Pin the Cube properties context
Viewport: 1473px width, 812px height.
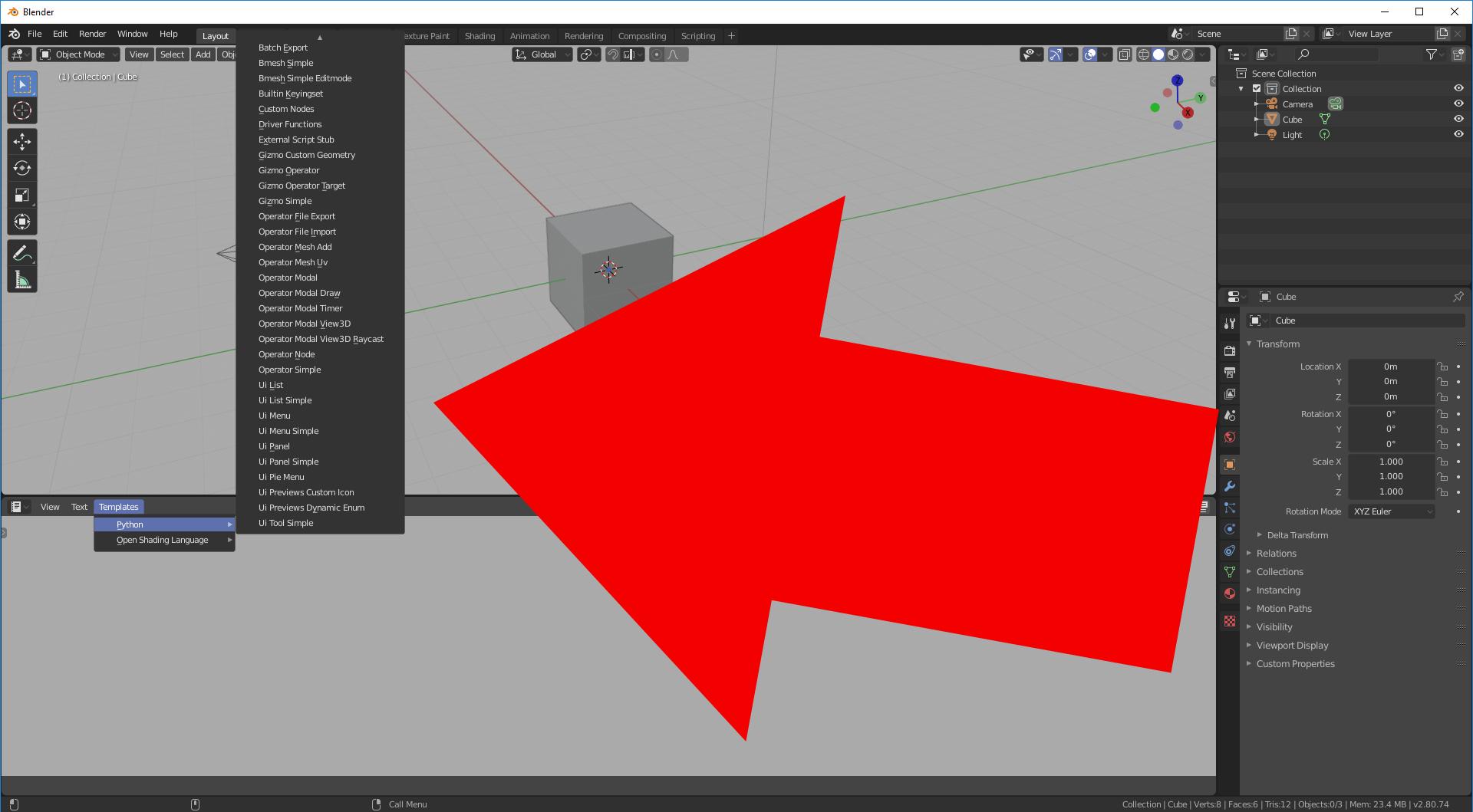(1458, 297)
